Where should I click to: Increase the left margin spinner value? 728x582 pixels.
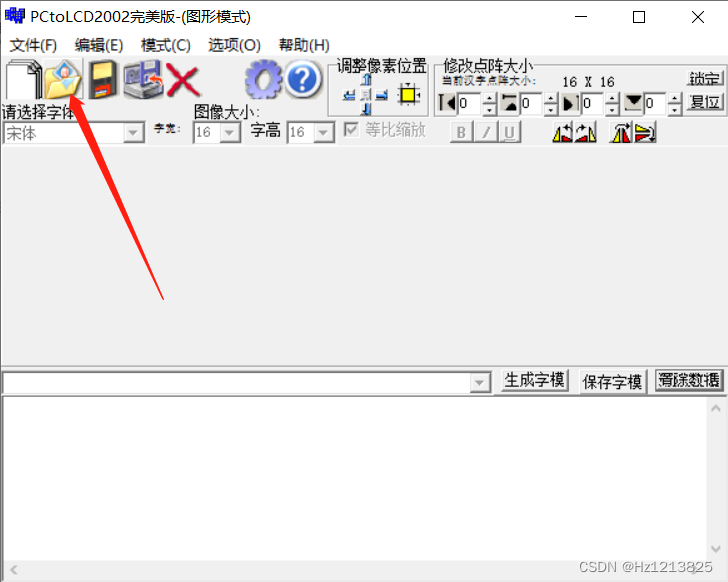point(489,98)
